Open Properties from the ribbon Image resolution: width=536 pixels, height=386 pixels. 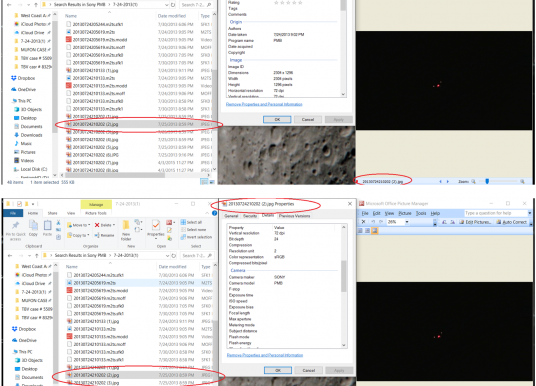tap(156, 225)
